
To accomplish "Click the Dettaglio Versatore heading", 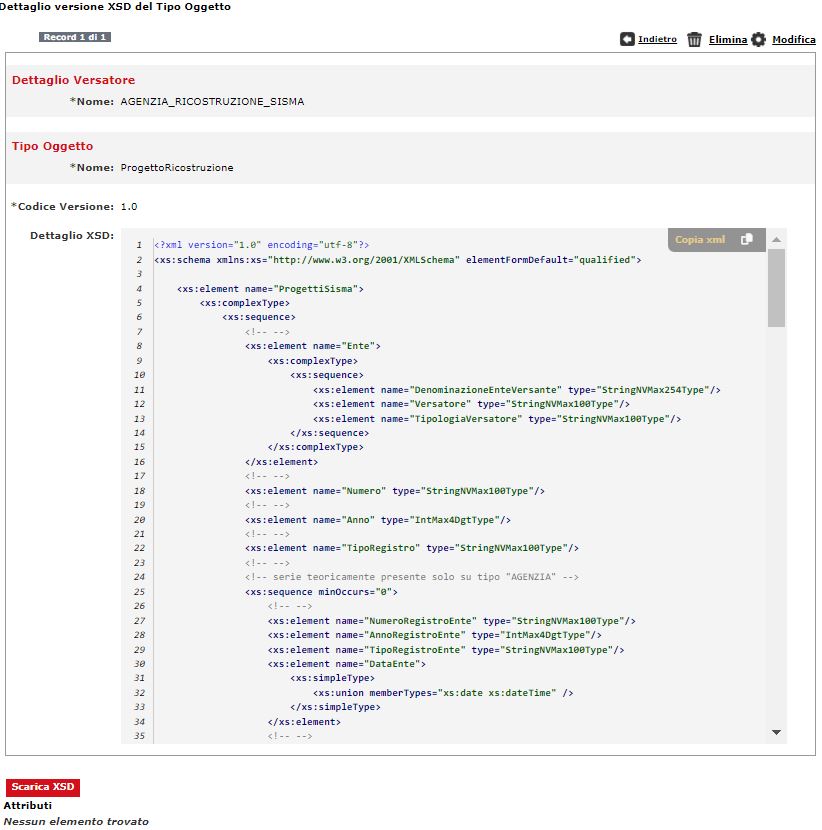I will (74, 80).
